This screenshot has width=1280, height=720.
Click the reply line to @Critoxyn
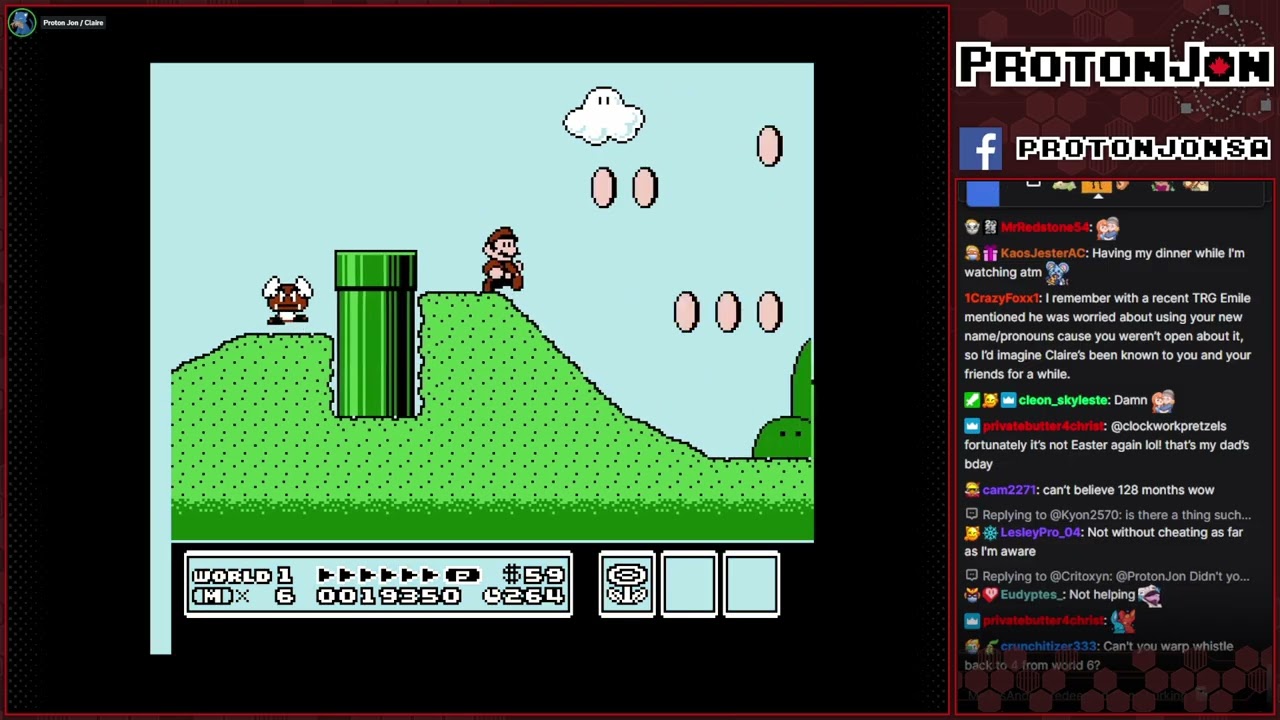(x=1107, y=576)
